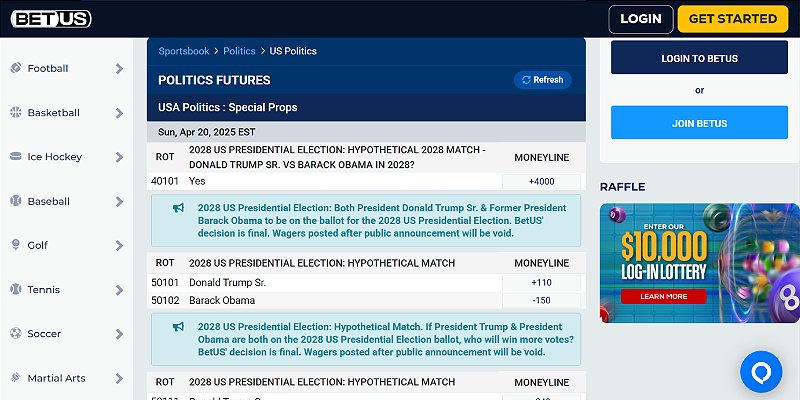This screenshot has width=800, height=400.
Task: Expand the Tennis category chevron
Action: pos(119,290)
